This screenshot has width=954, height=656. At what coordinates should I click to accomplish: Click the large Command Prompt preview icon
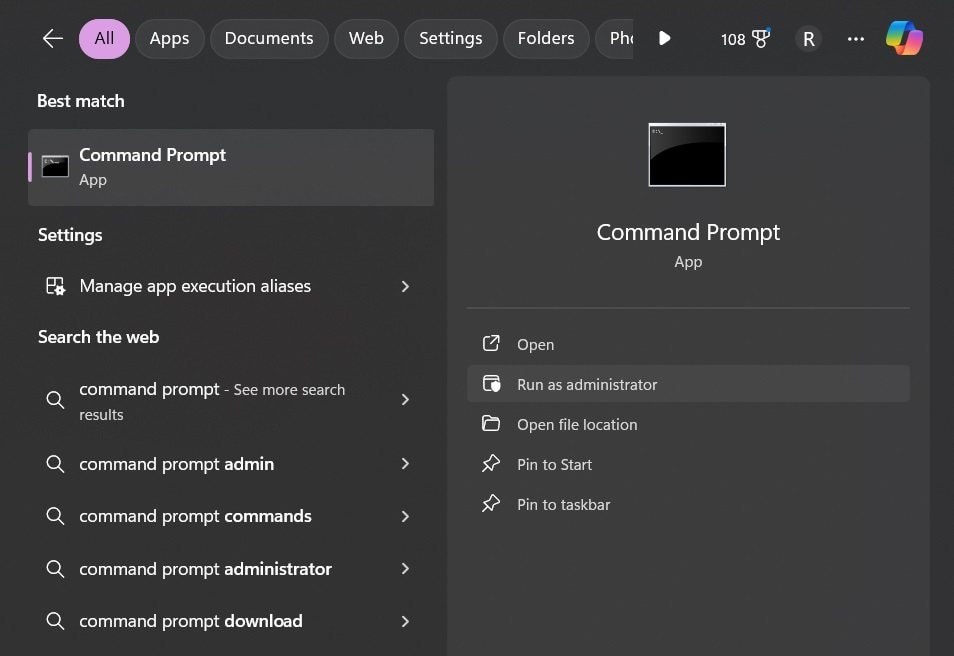[687, 155]
